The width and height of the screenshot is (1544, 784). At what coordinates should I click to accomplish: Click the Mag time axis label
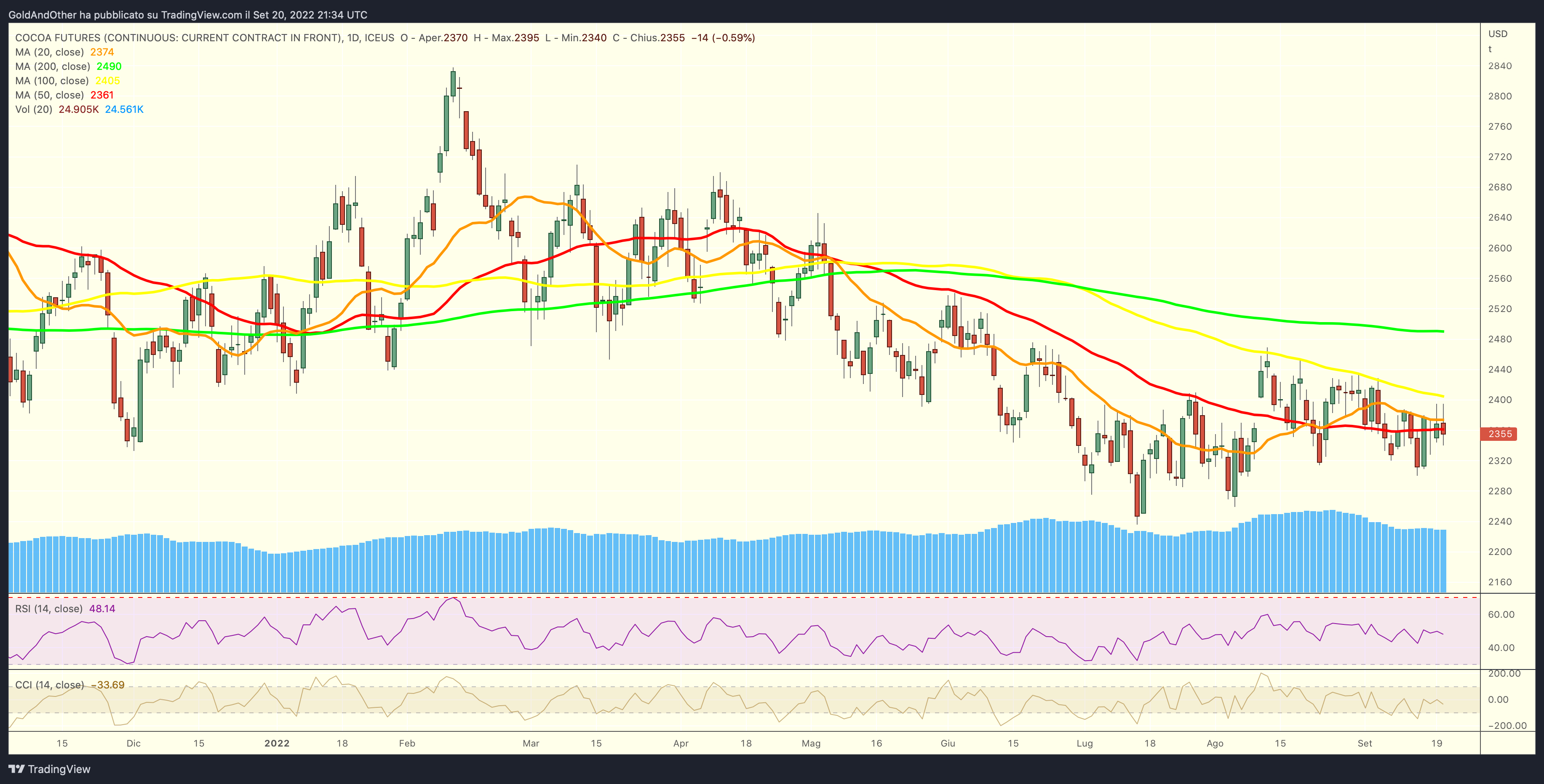[811, 743]
